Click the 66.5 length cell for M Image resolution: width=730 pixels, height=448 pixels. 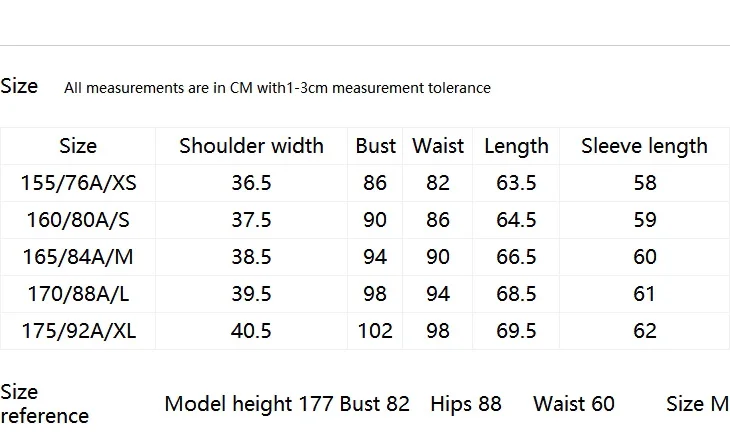(x=516, y=257)
